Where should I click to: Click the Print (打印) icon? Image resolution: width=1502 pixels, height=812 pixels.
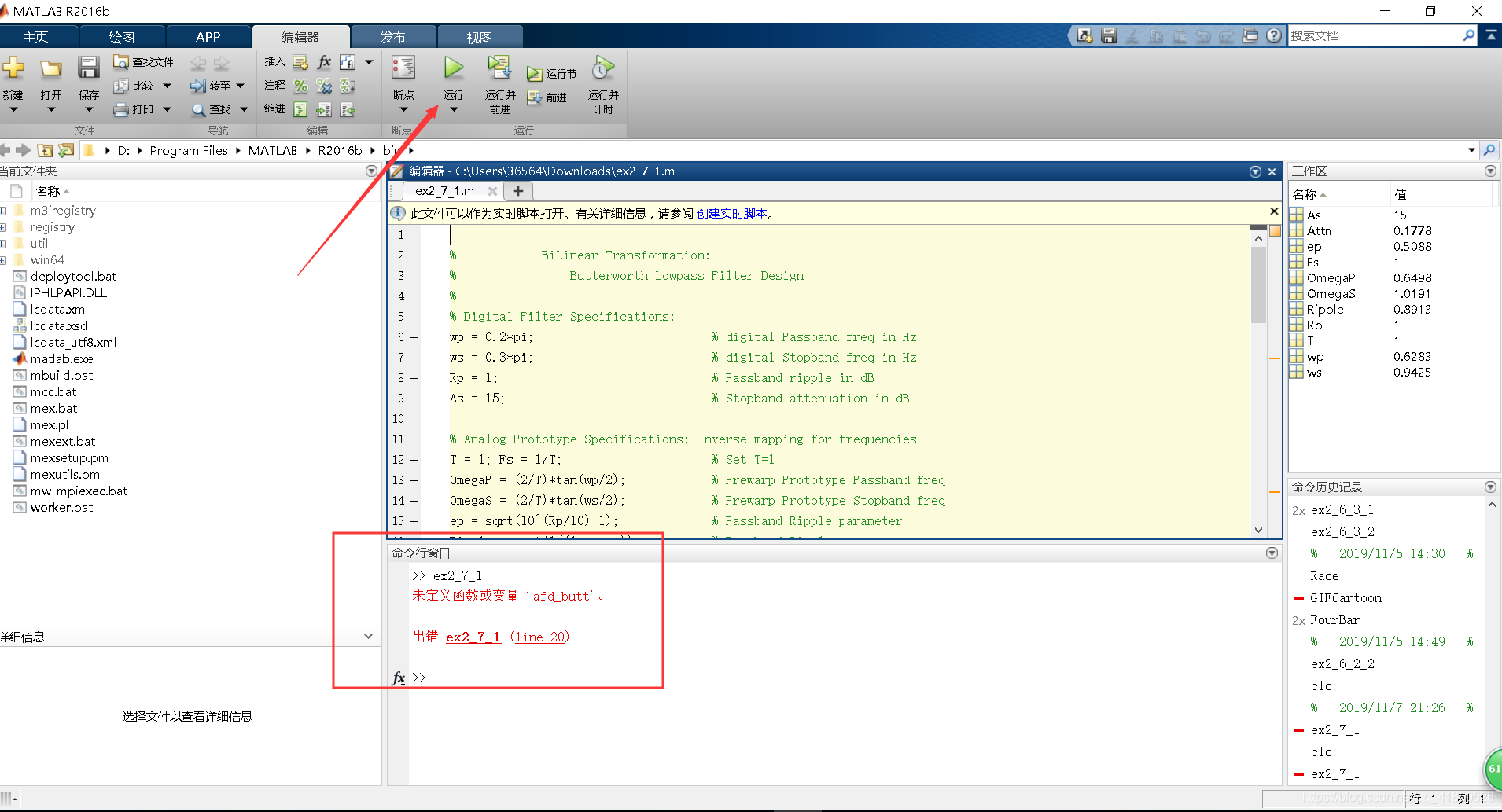point(121,109)
